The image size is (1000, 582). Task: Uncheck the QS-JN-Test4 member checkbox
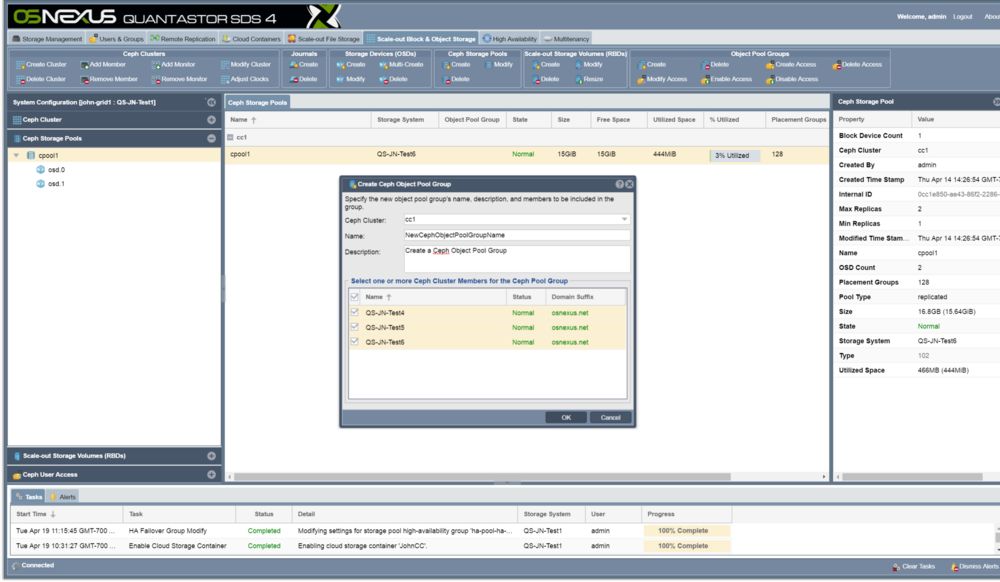click(x=355, y=312)
